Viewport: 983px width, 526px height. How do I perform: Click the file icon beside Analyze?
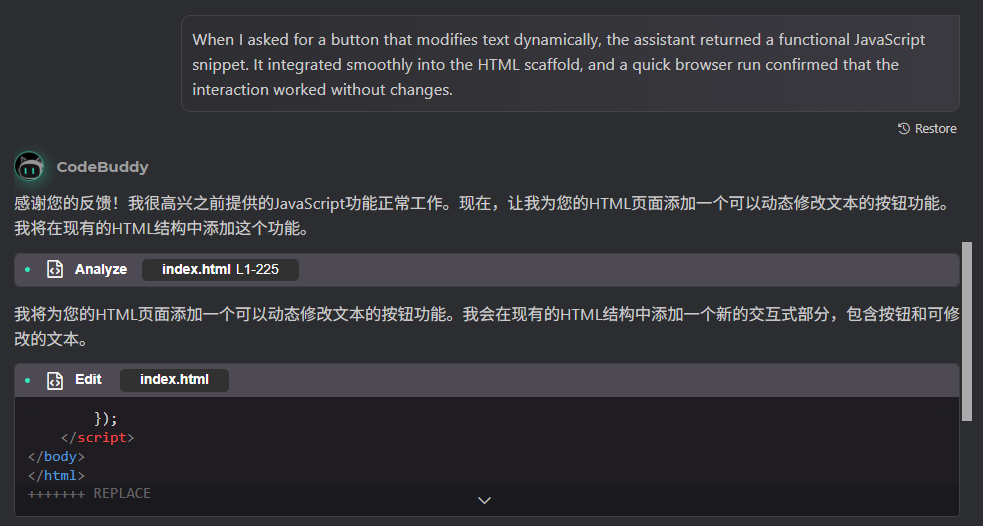55,270
